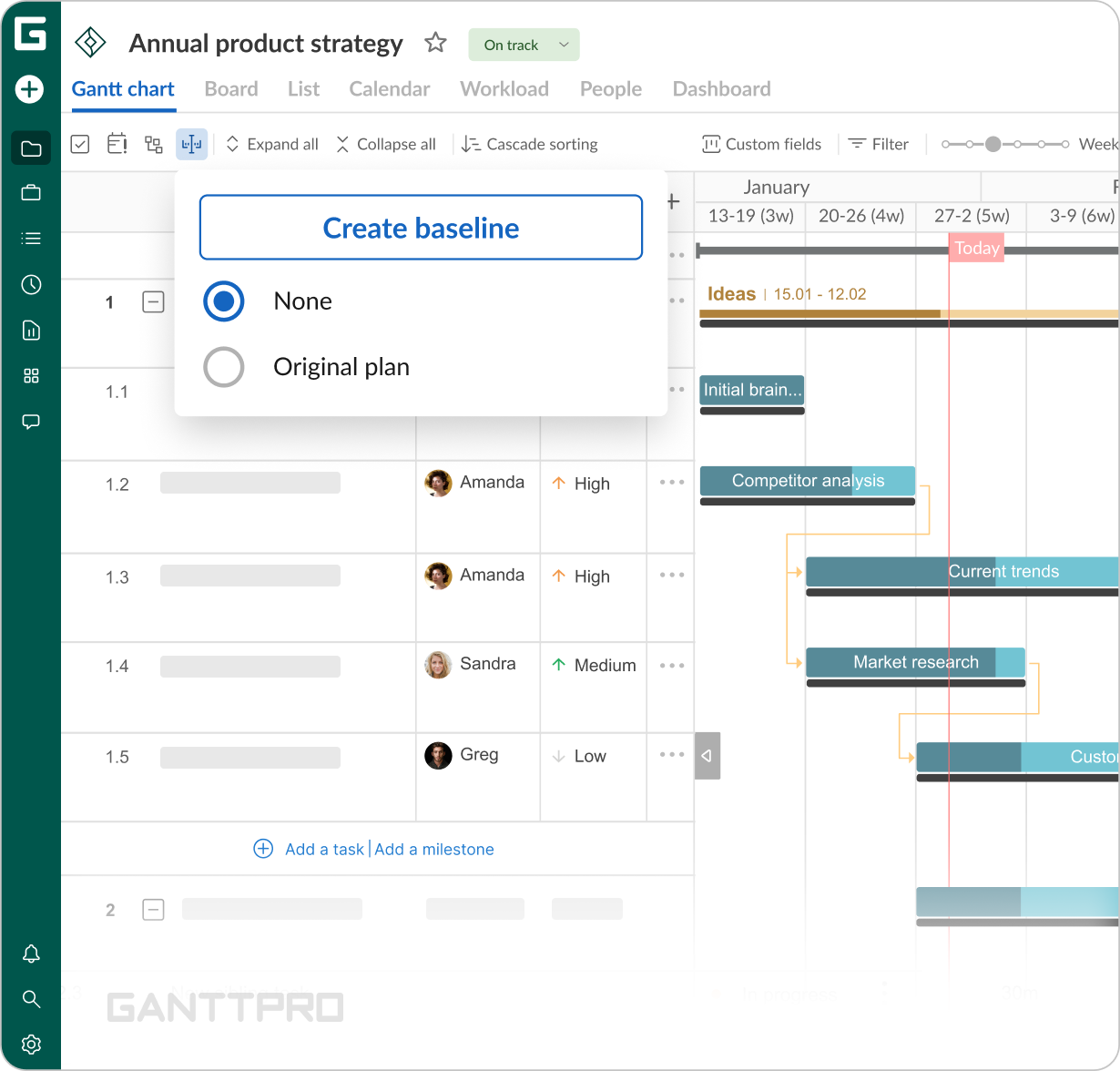Open Medium priority dropdown for task 1.4
The image size is (1120, 1071).
click(594, 665)
